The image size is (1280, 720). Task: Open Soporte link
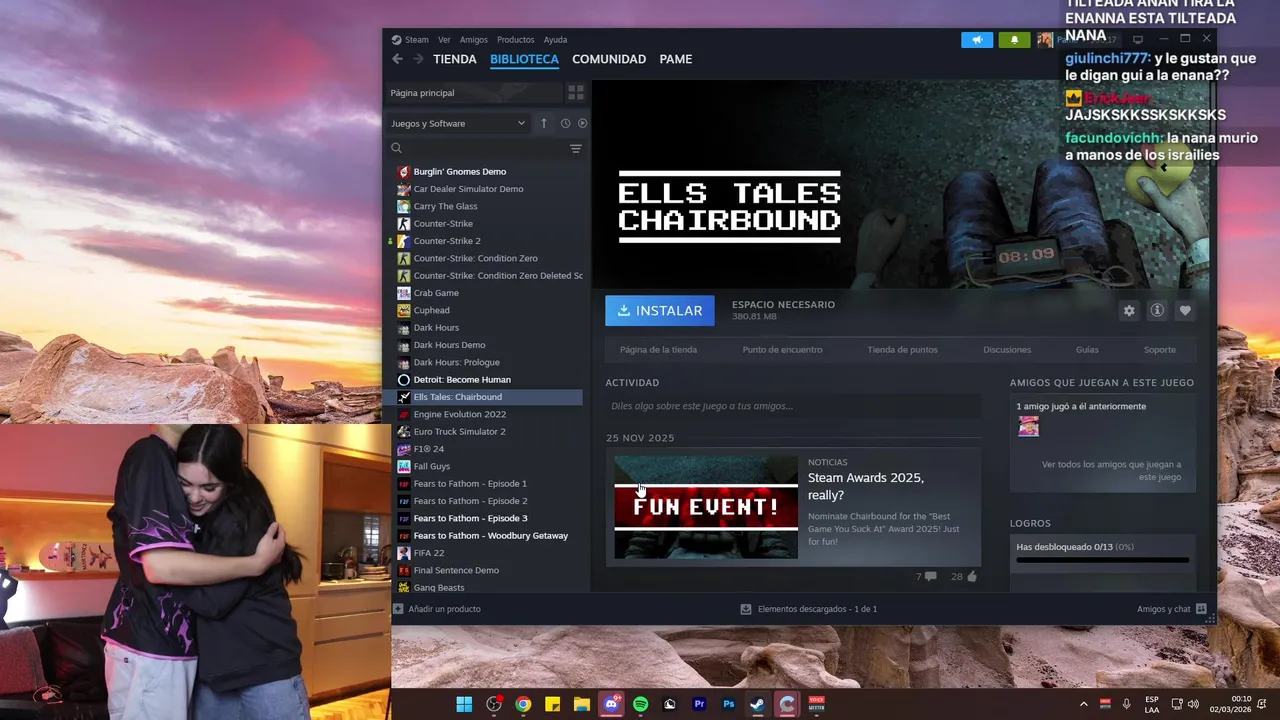click(x=1160, y=350)
